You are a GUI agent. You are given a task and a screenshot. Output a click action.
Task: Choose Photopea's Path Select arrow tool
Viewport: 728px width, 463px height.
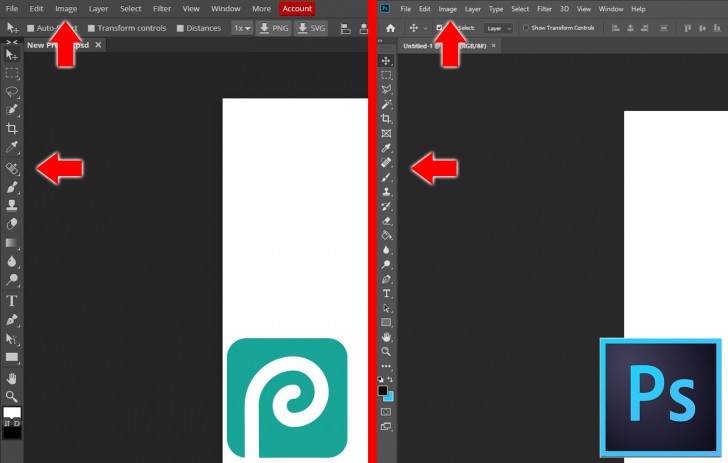coord(12,339)
